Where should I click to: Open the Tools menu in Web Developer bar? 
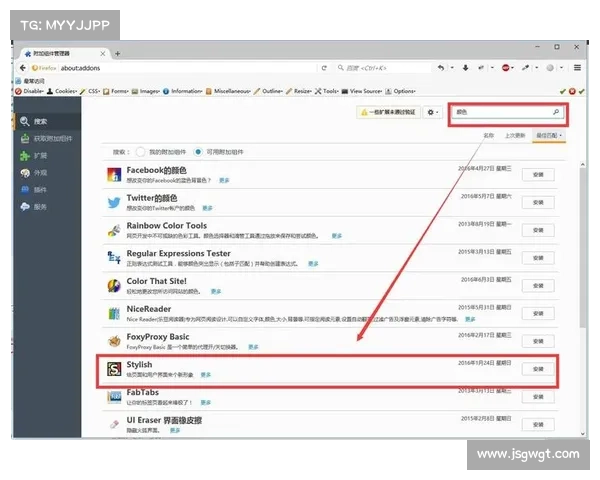[x=327, y=91]
